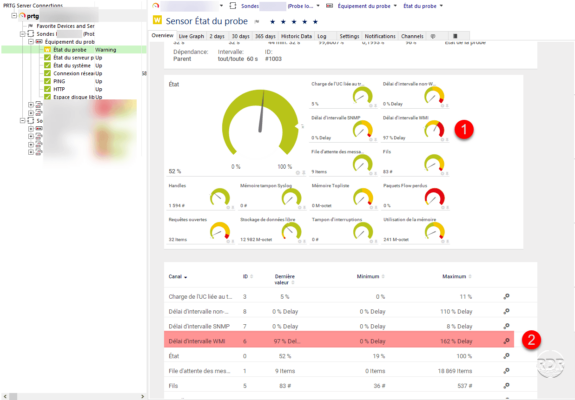Click the green check icon of the HTTP sensor

click(47, 89)
